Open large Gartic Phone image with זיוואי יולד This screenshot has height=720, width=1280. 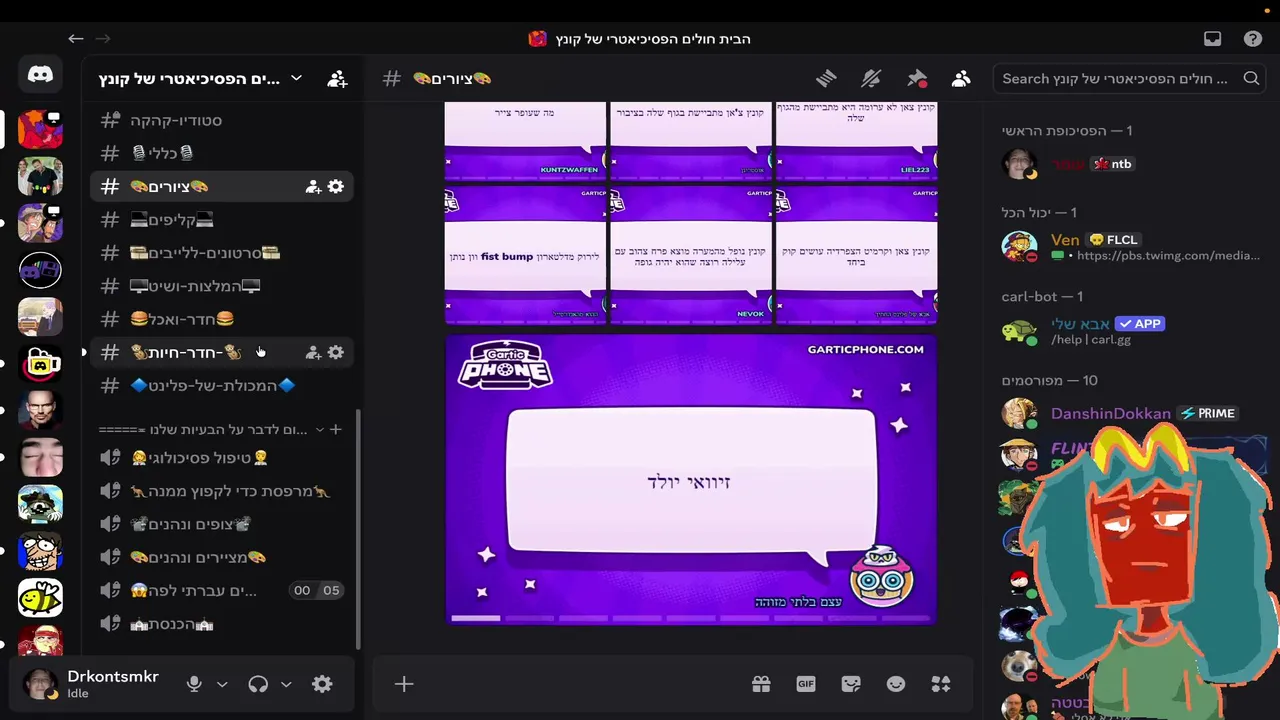click(691, 480)
